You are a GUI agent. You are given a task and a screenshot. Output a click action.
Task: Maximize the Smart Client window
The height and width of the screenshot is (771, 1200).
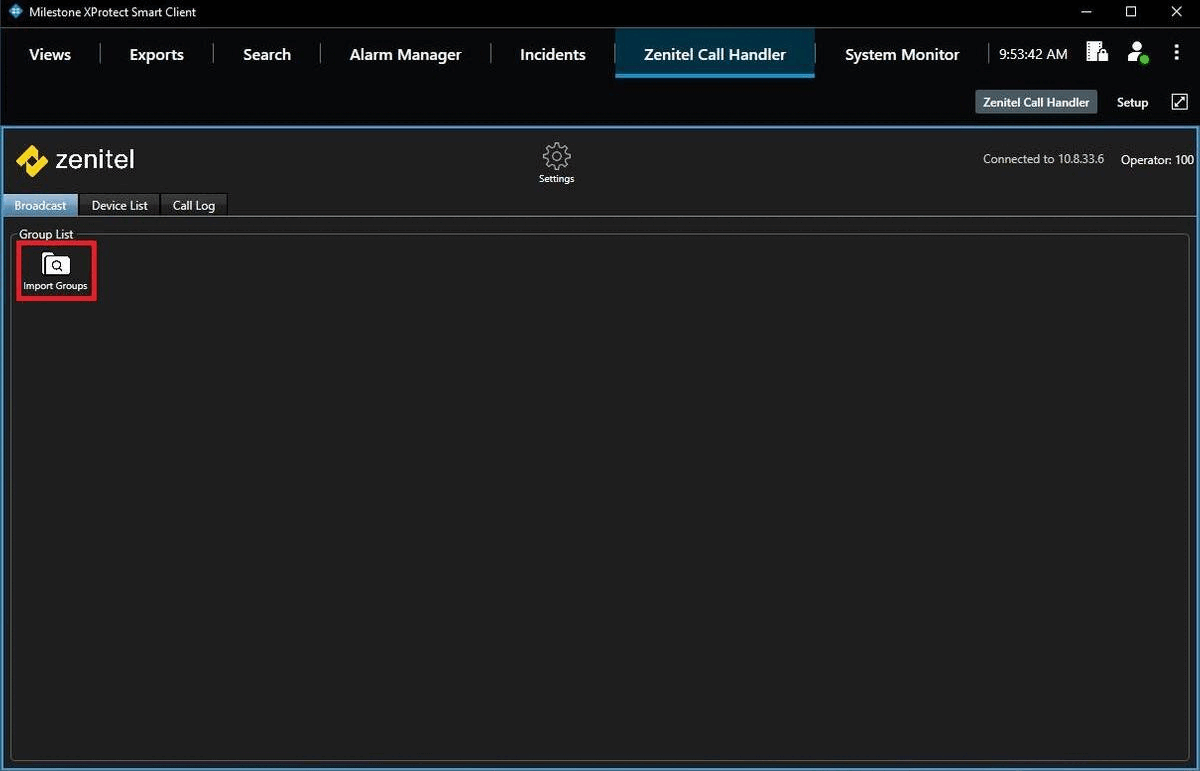[x=1131, y=12]
